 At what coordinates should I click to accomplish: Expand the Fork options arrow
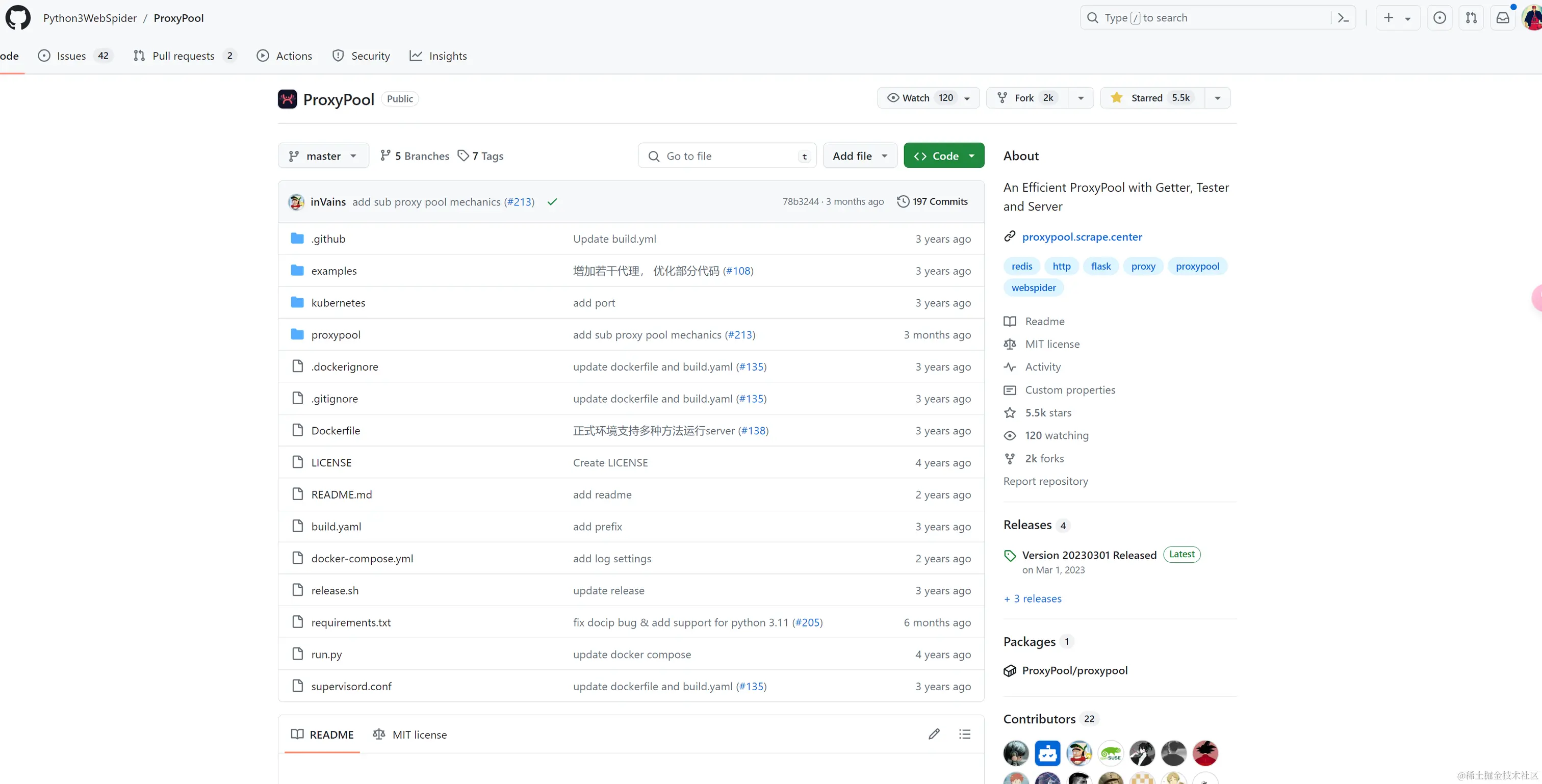coord(1081,97)
